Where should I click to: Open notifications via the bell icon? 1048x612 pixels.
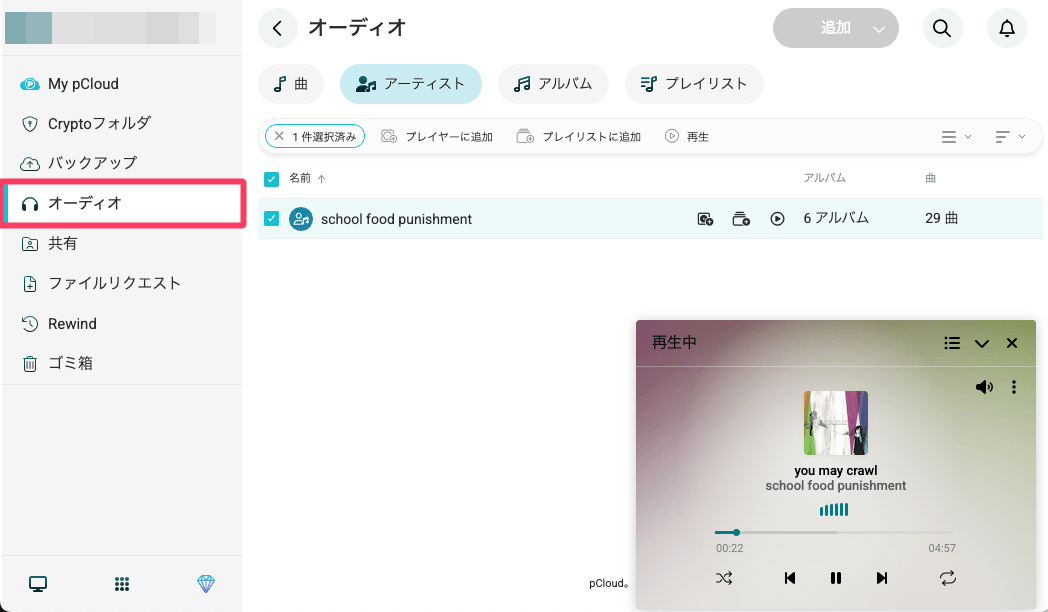click(1007, 28)
